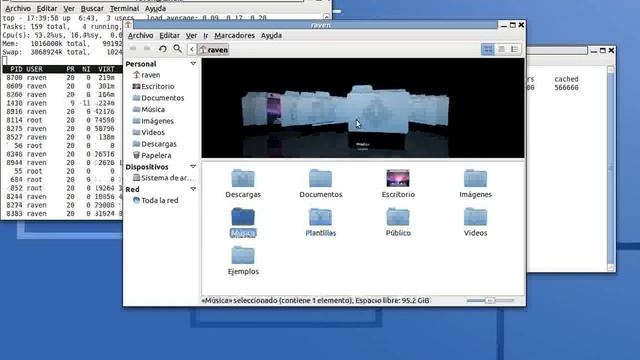This screenshot has height=360, width=640.
Task: Open the Ir menu
Action: [206, 36]
